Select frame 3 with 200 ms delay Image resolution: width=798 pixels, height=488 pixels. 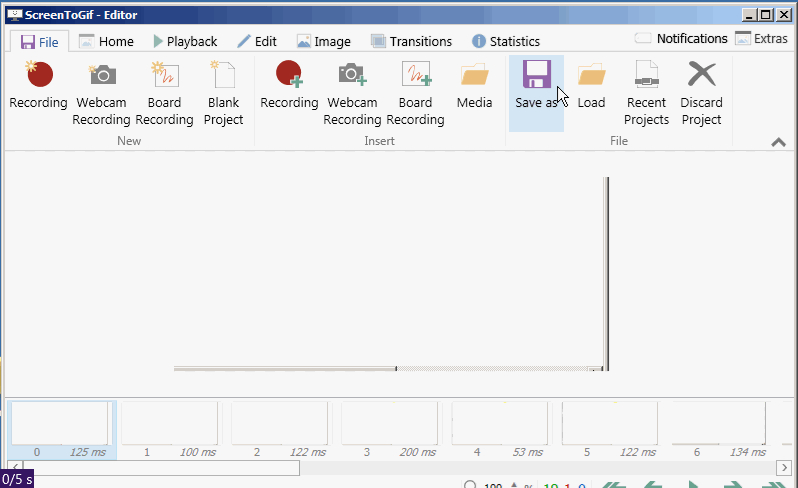[391, 430]
